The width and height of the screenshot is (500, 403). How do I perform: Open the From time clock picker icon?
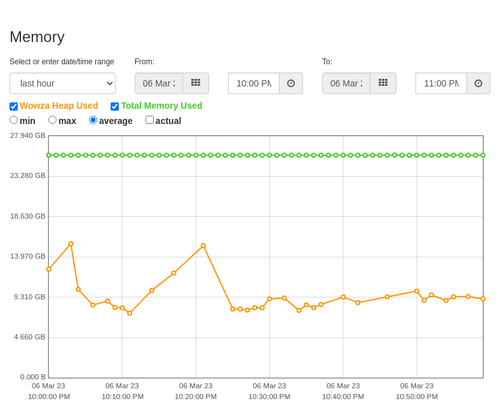(291, 83)
